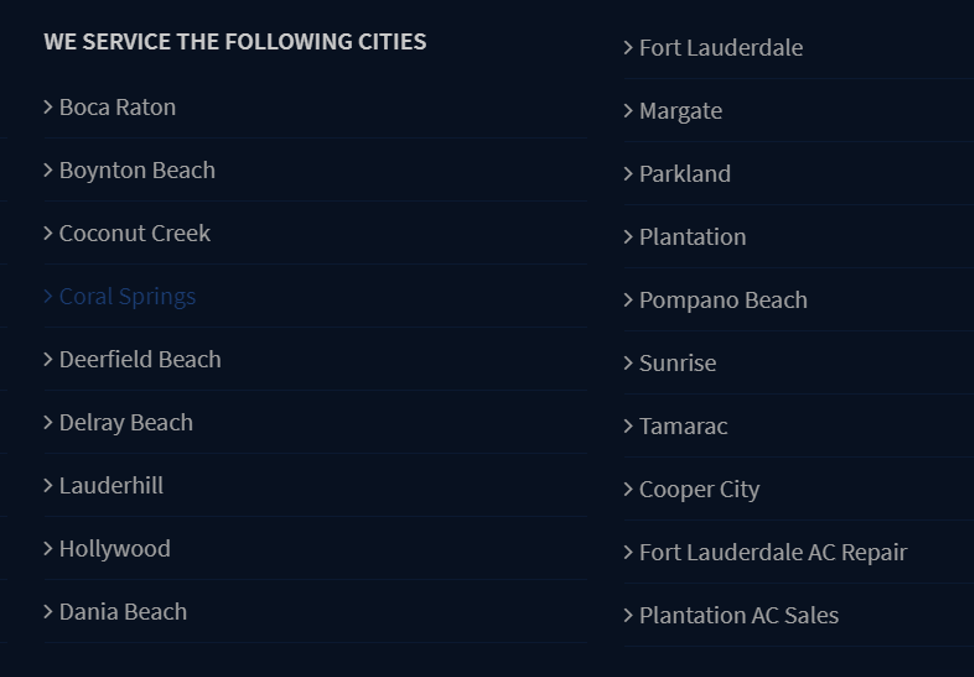Open the Parkland city page
Image resolution: width=974 pixels, height=677 pixels.
click(685, 174)
